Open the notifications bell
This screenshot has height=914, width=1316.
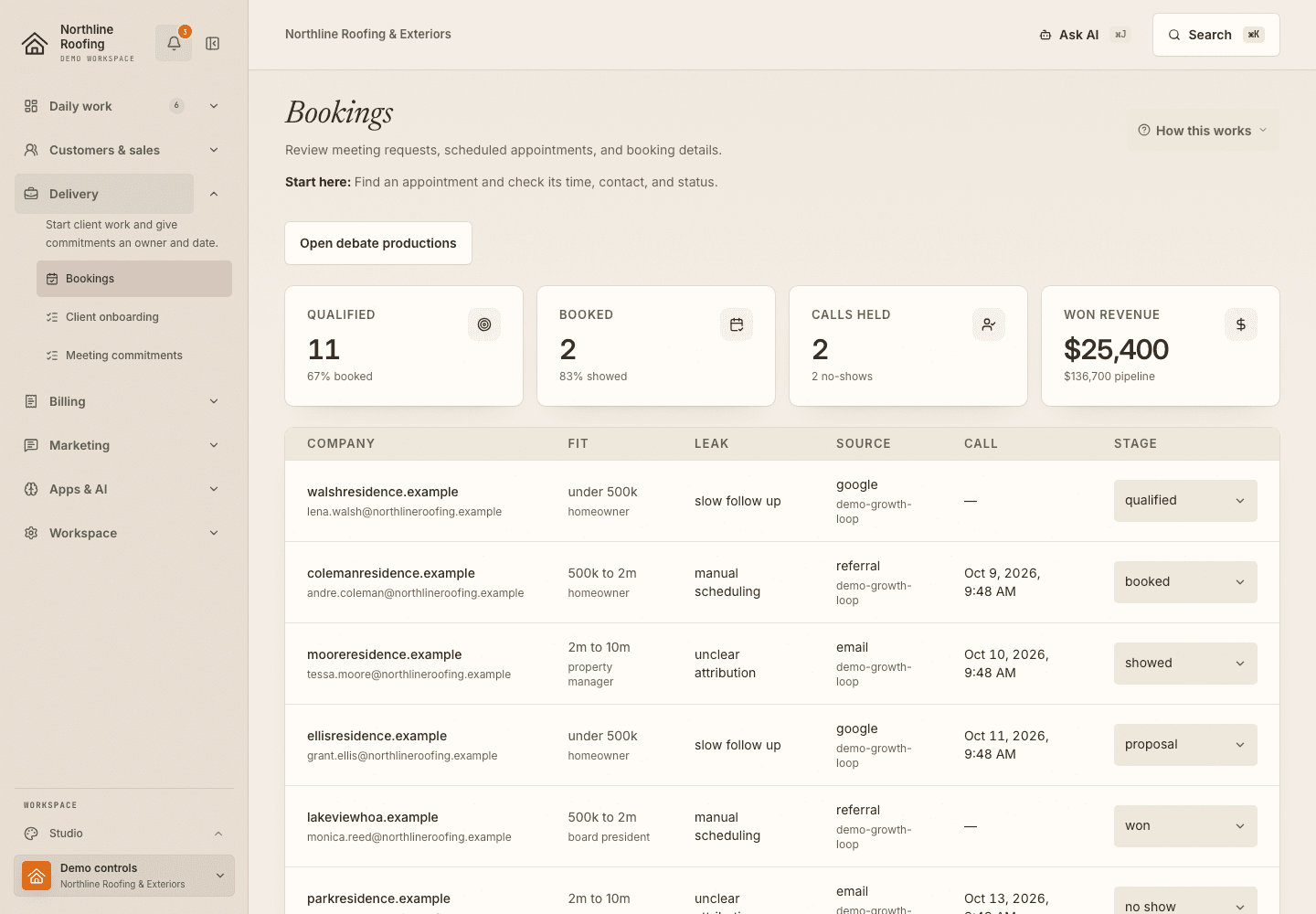pos(174,43)
